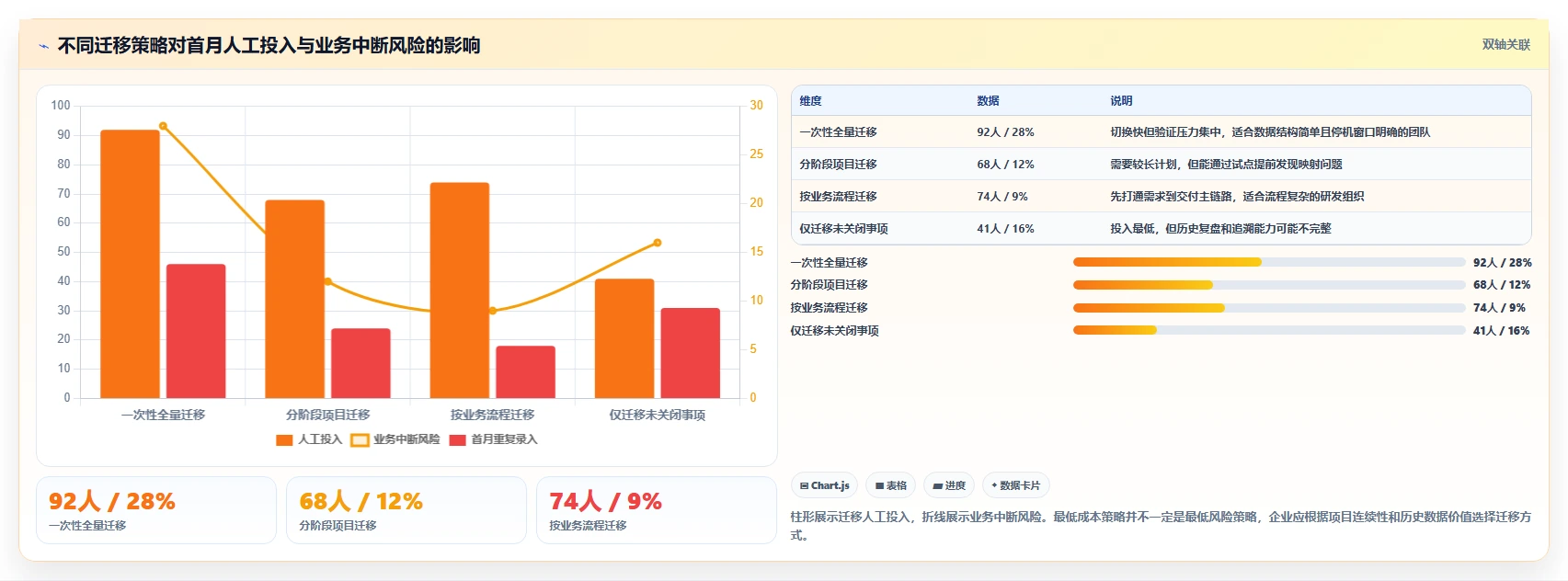The image size is (1568, 581).
Task: Click the description starting 需要较长计划
Action: pyautogui.click(x=1226, y=165)
